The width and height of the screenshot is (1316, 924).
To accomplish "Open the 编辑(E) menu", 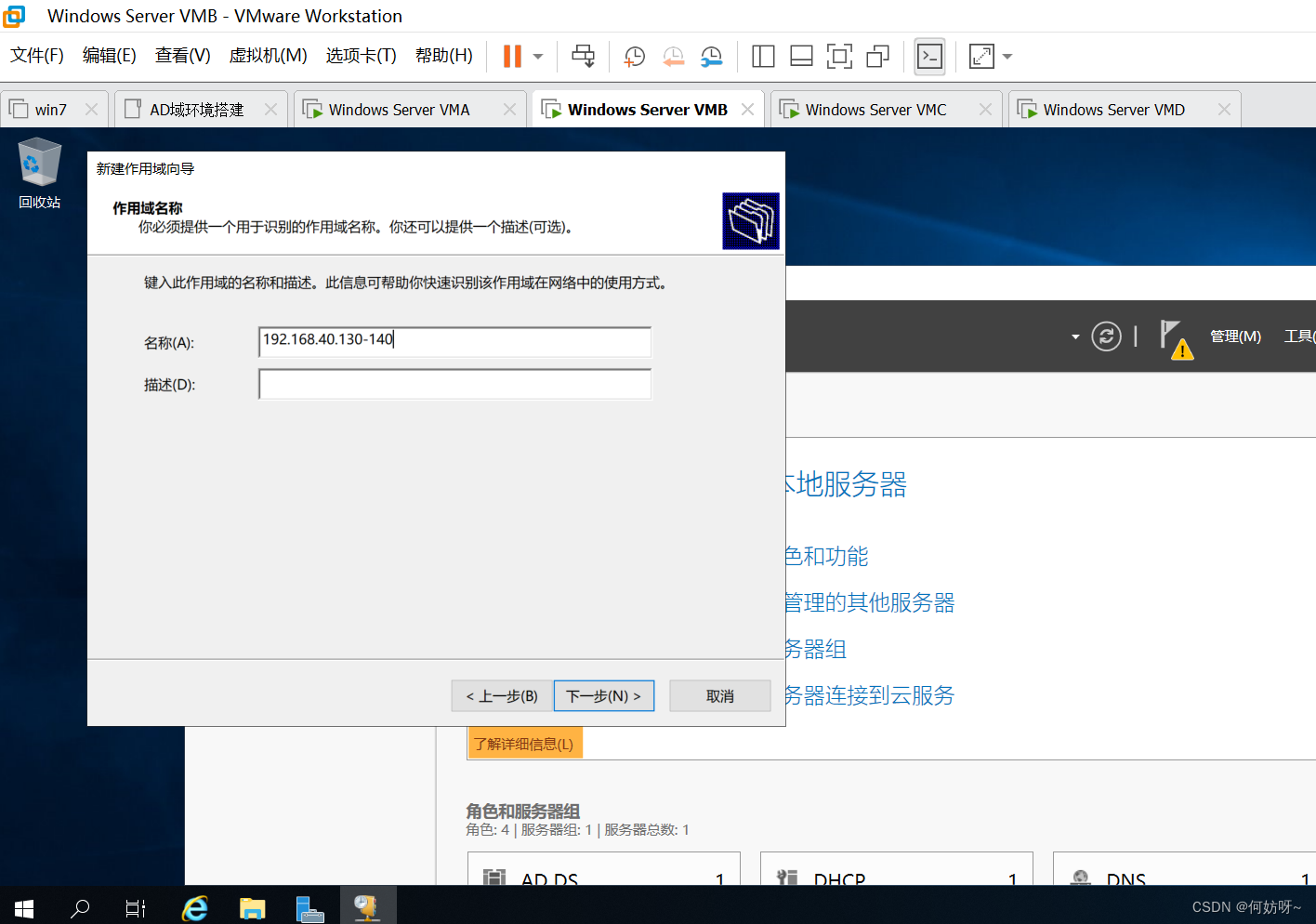I will point(110,56).
